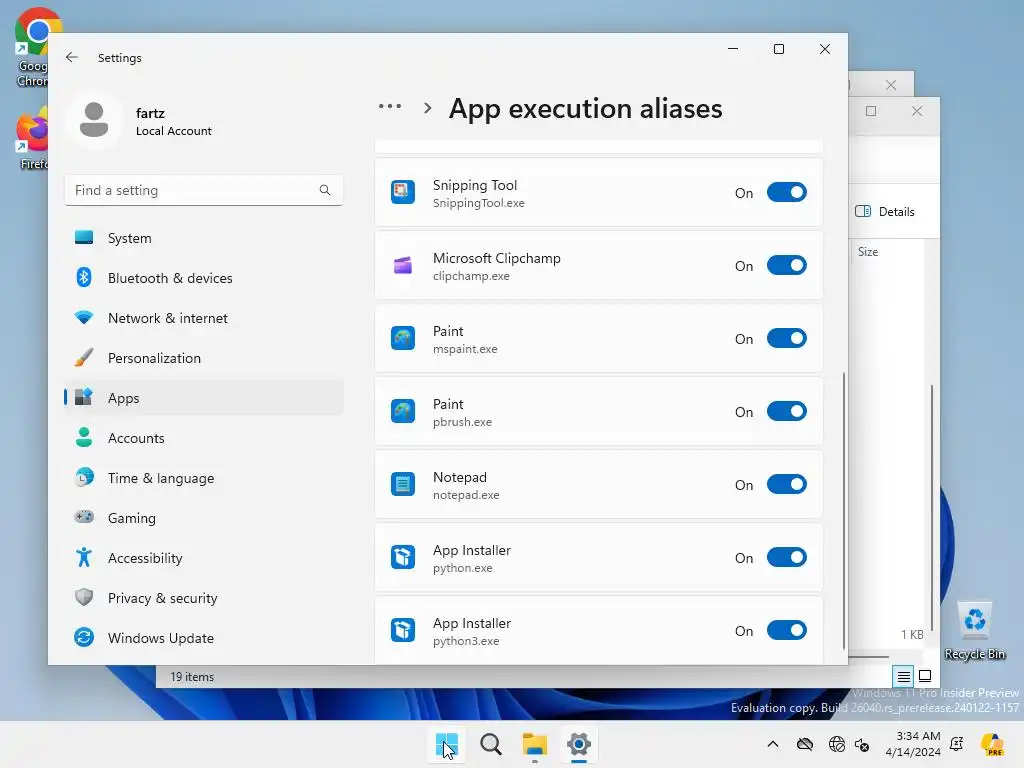Click the user avatar picture

[x=94, y=120]
